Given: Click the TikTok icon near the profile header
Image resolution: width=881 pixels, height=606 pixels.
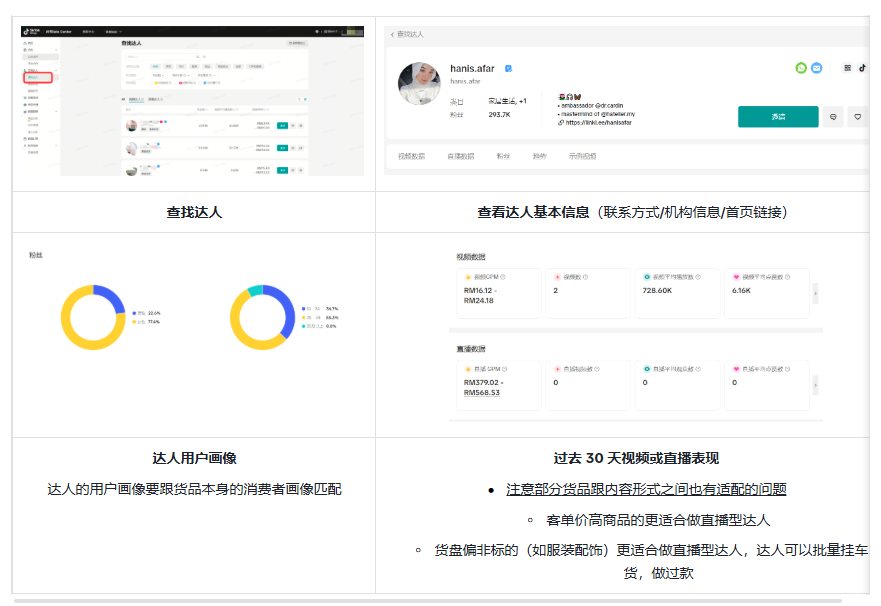Looking at the screenshot, I should coord(862,68).
